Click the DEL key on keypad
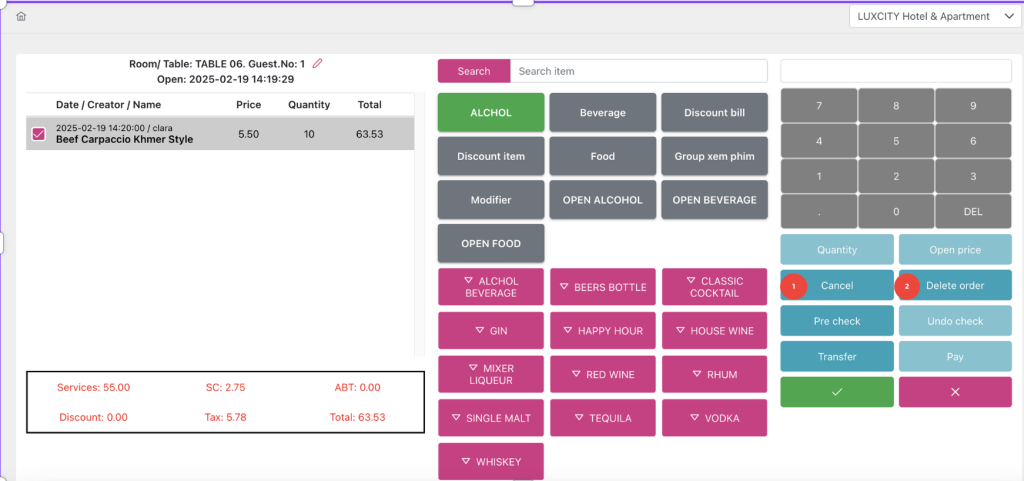Image resolution: width=1024 pixels, height=481 pixels. (972, 211)
